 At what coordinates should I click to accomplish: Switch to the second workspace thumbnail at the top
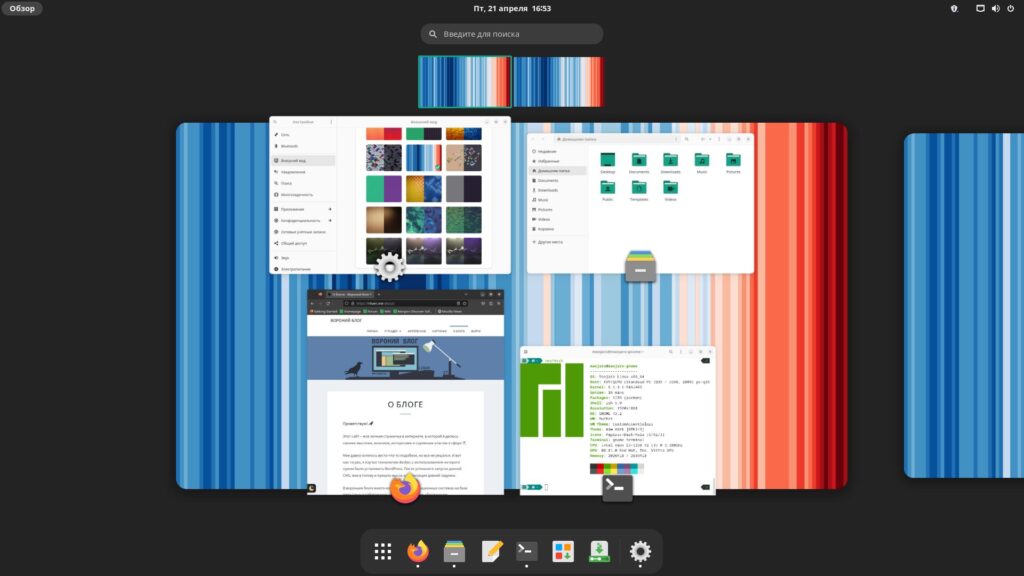click(x=558, y=81)
